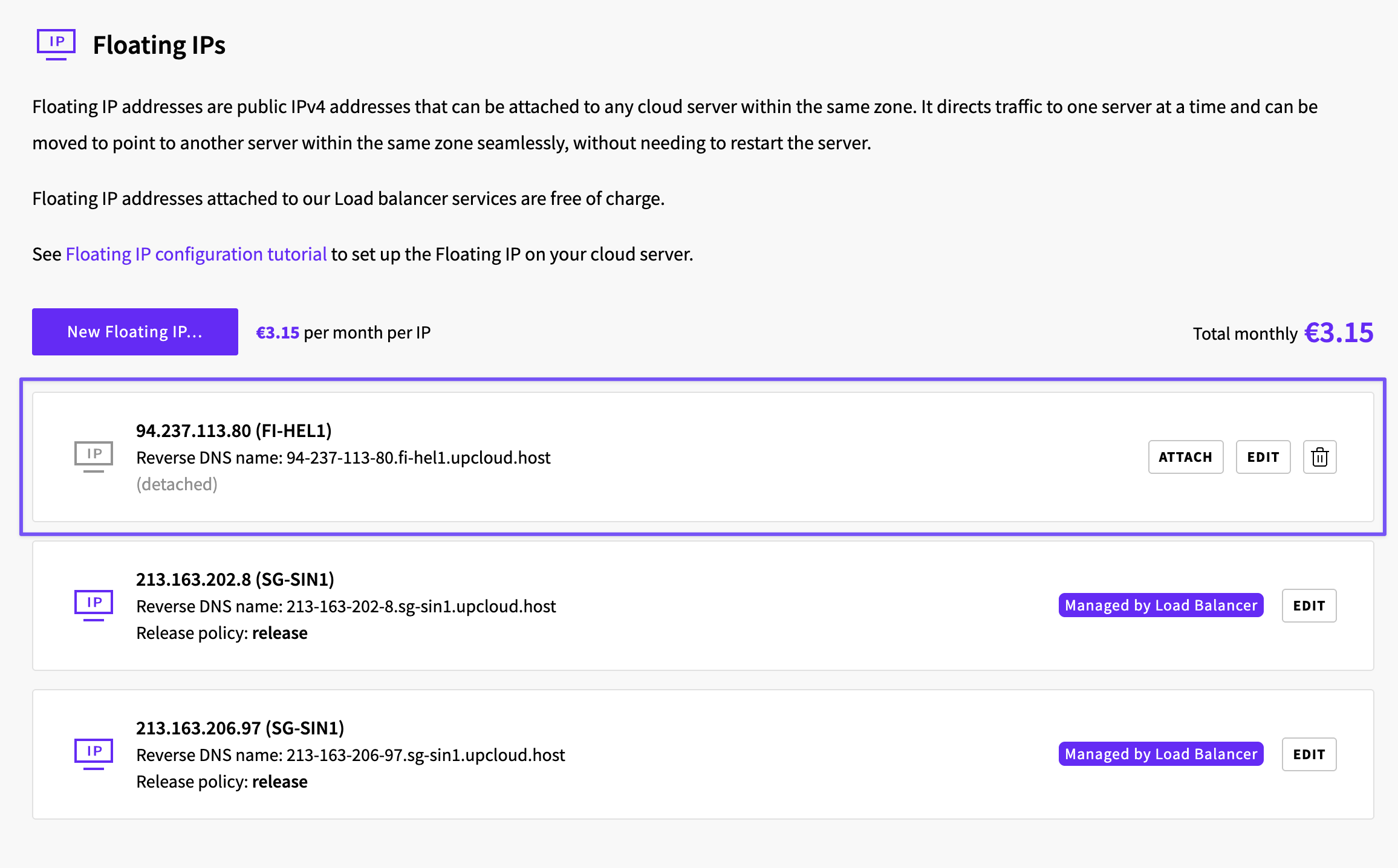Click the reverse DNS name 213-163-202-8.sg-sin1.upcloud.host

click(421, 606)
